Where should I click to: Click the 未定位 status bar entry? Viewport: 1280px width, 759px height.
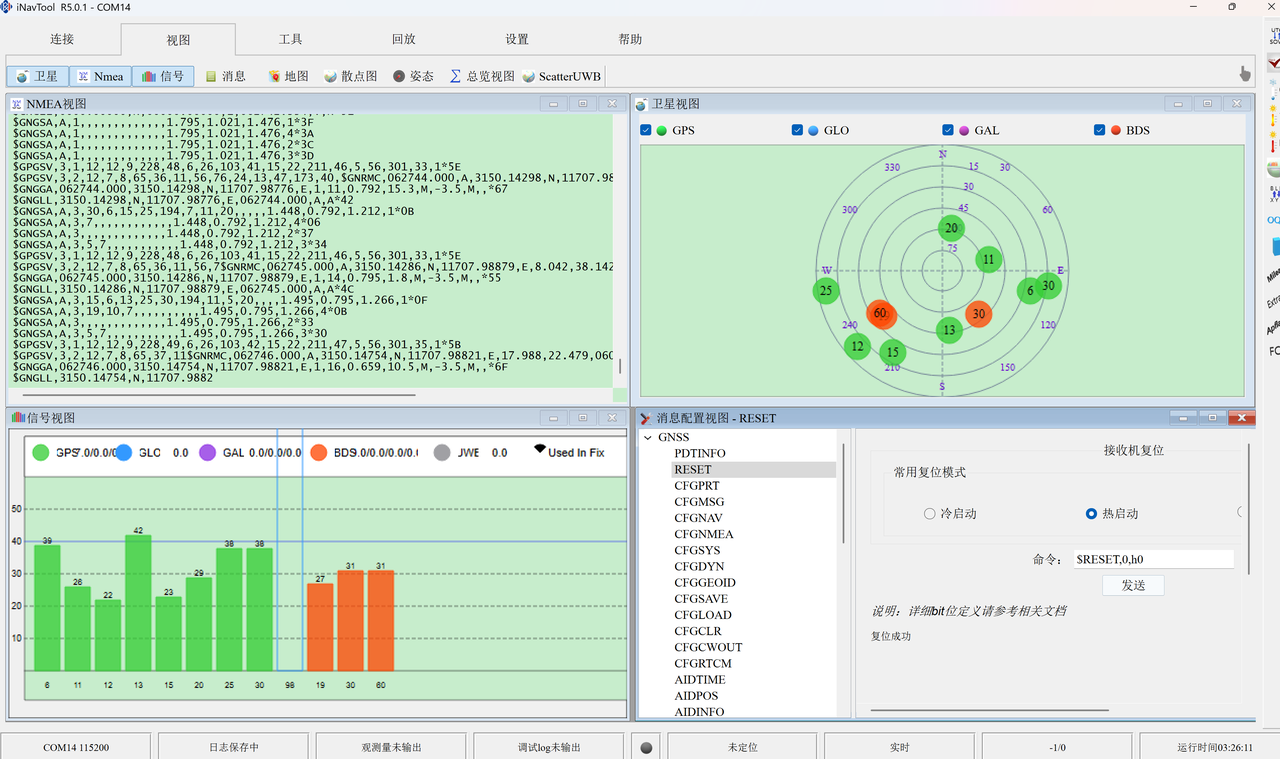(x=742, y=747)
